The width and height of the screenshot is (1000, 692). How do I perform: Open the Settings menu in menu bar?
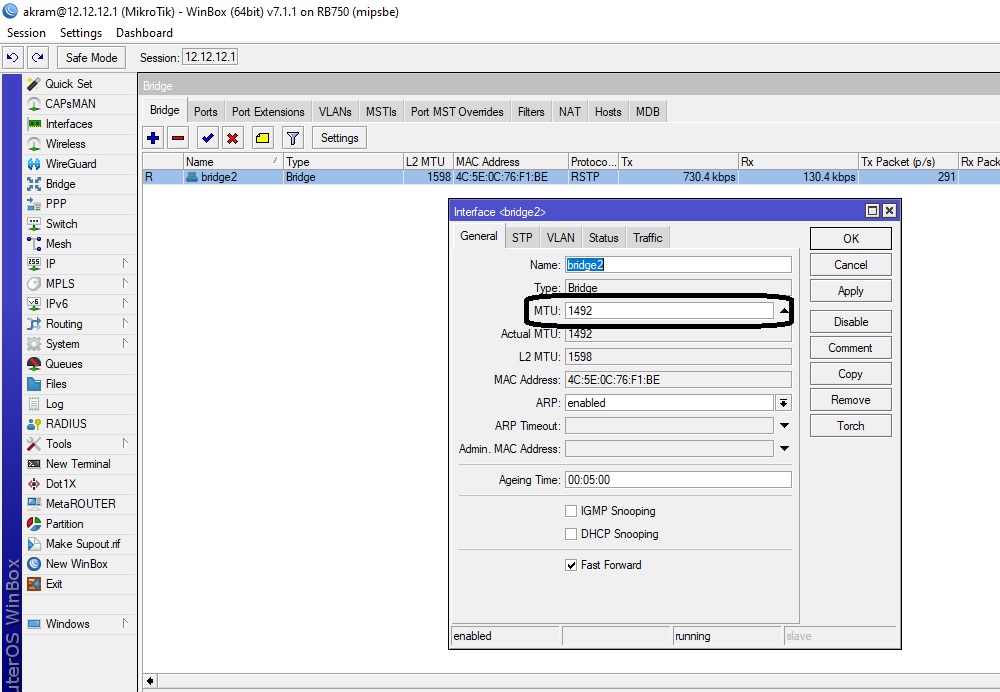point(81,33)
